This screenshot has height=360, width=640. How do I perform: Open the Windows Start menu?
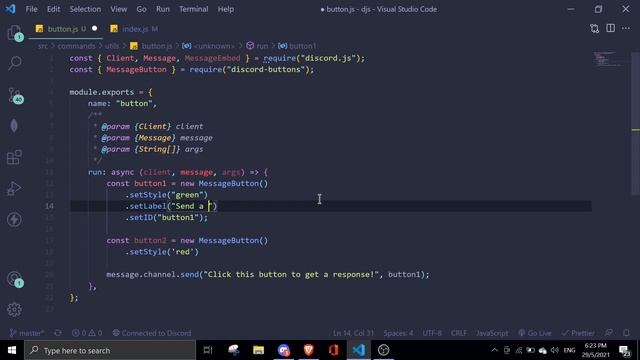(12, 350)
